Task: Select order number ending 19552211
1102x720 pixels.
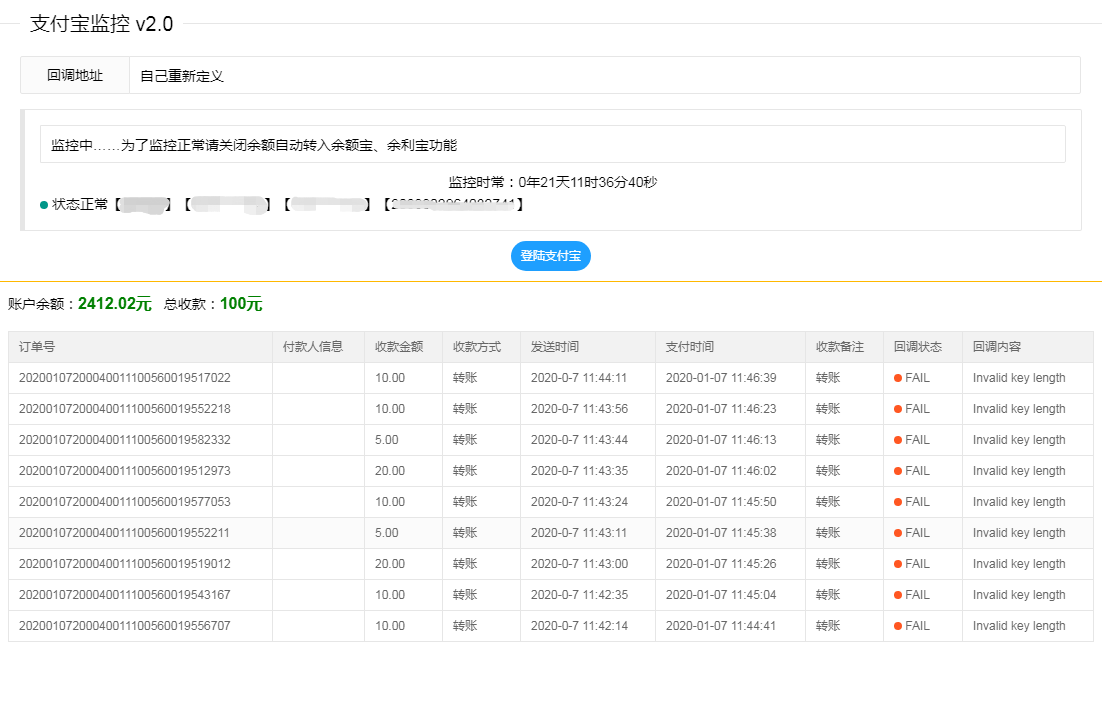Action: (124, 532)
